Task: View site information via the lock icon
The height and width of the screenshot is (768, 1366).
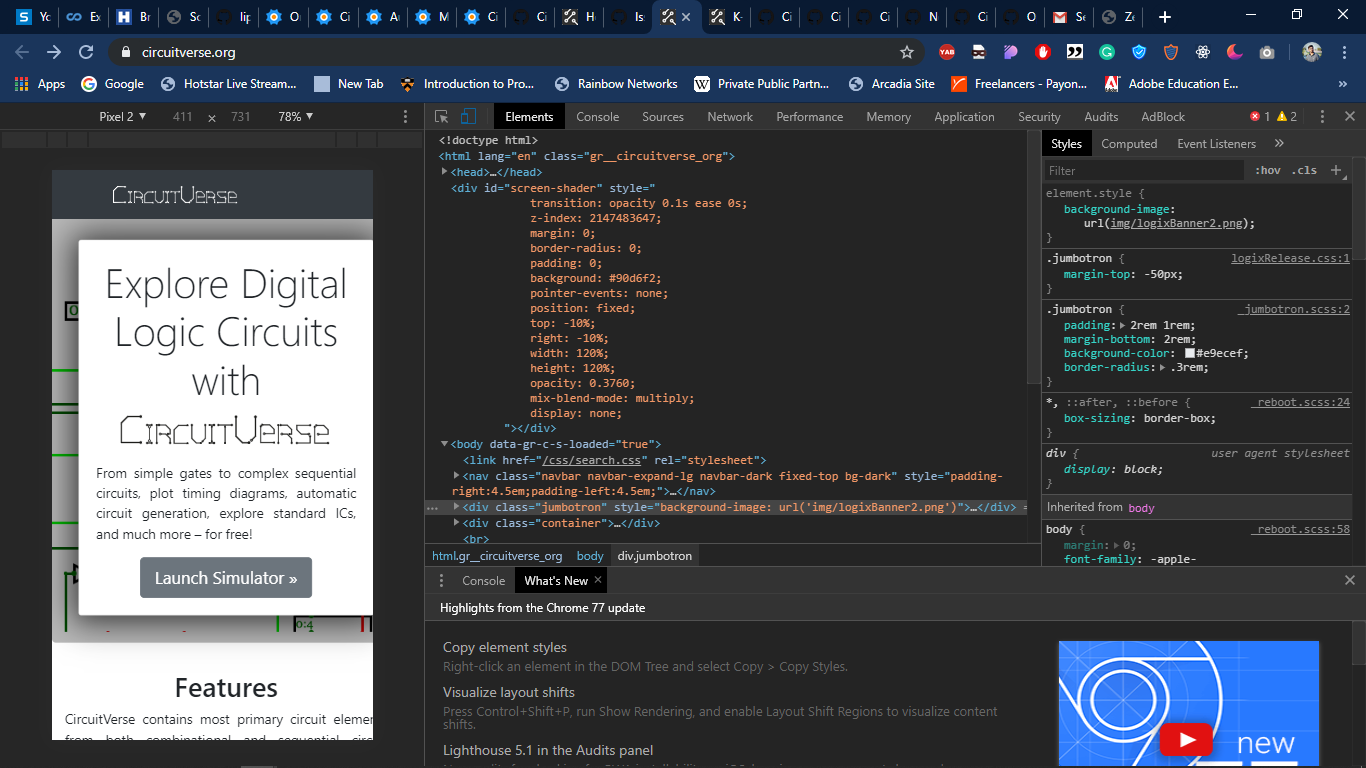Action: click(x=125, y=52)
